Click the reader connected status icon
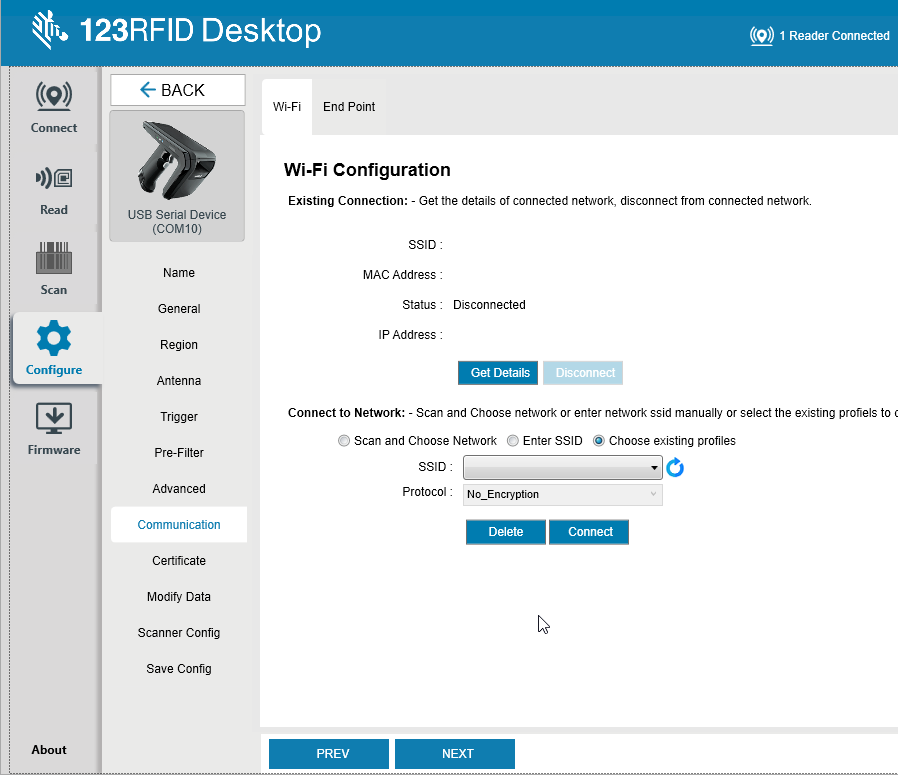The width and height of the screenshot is (898, 775). [761, 36]
